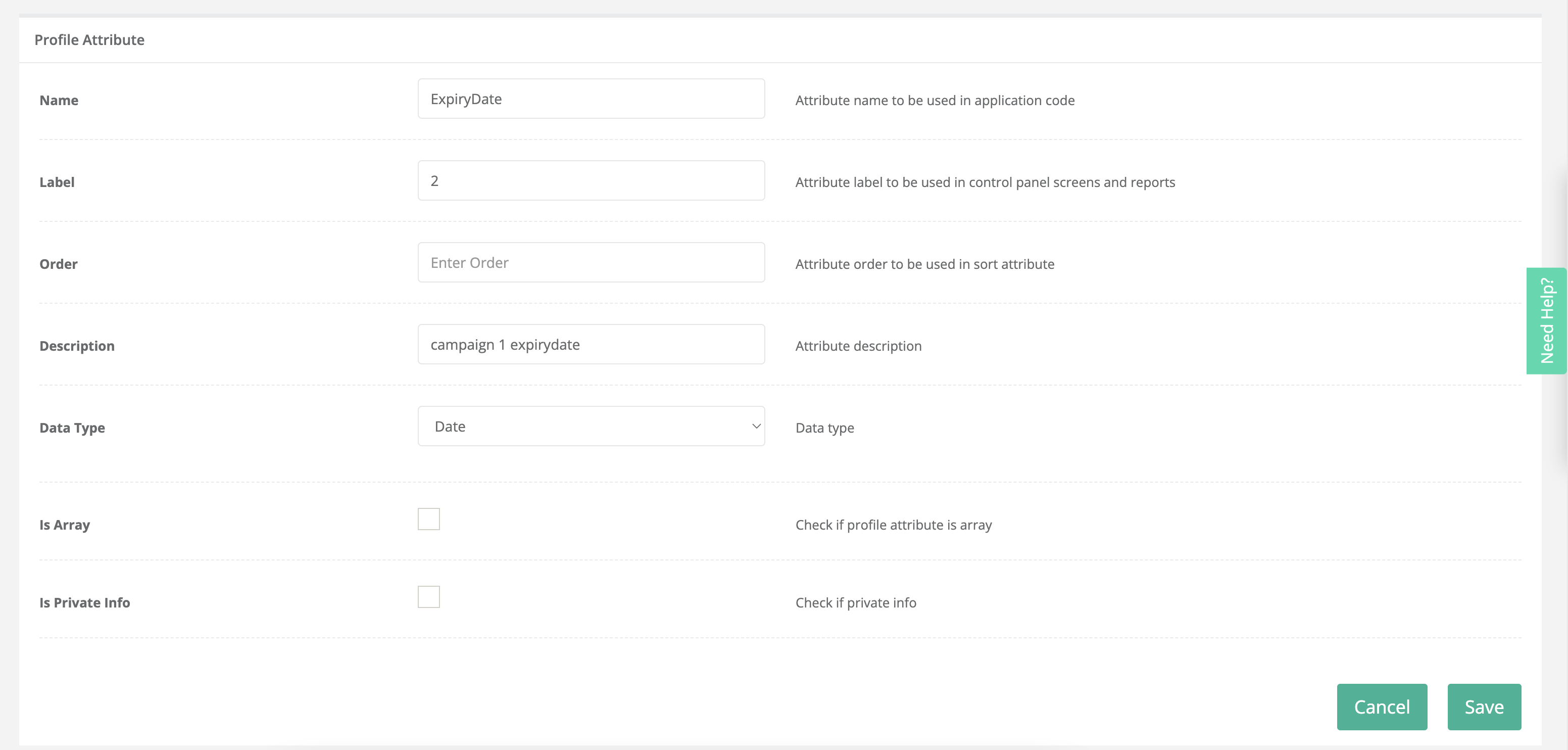Click 'Attribute name to be used in application code' text

pyautogui.click(x=935, y=101)
